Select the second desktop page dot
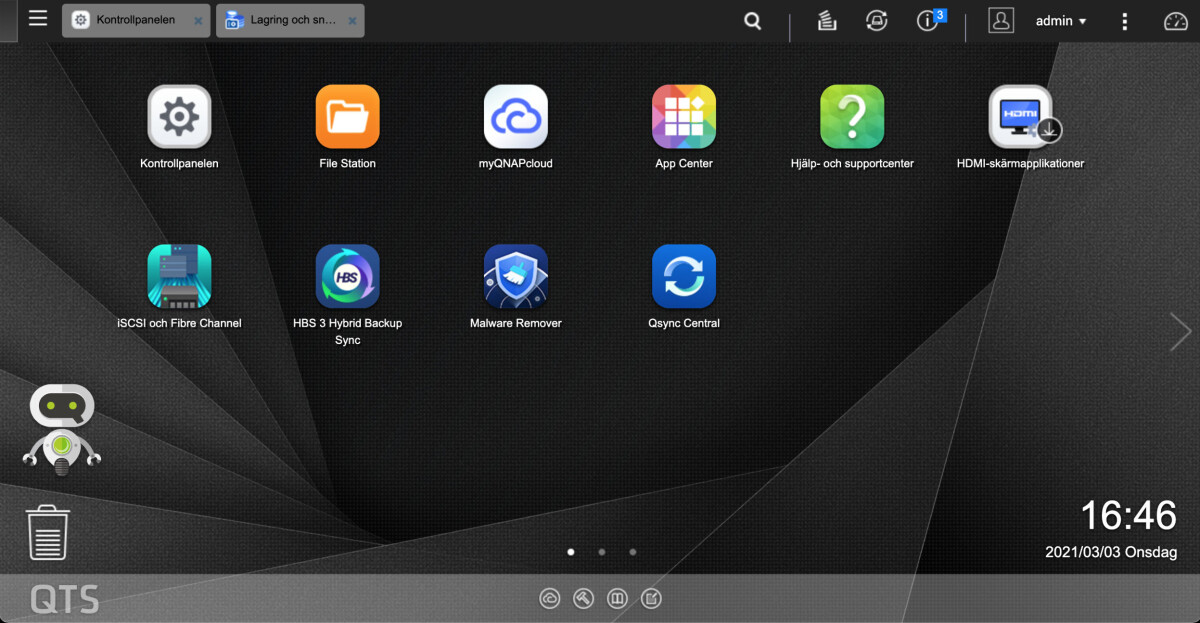 point(602,551)
